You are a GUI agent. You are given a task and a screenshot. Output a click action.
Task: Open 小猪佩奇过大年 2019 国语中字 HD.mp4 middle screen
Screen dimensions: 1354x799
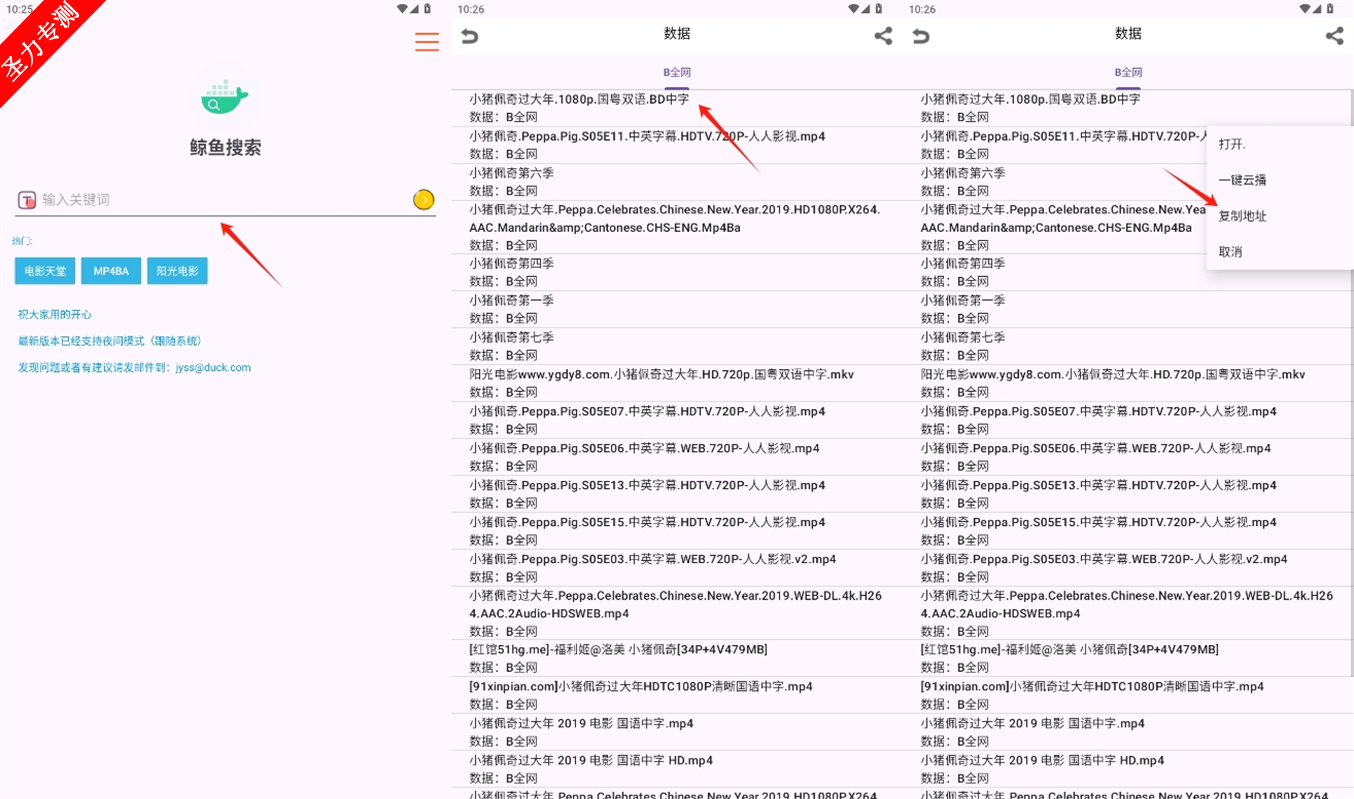(x=677, y=769)
